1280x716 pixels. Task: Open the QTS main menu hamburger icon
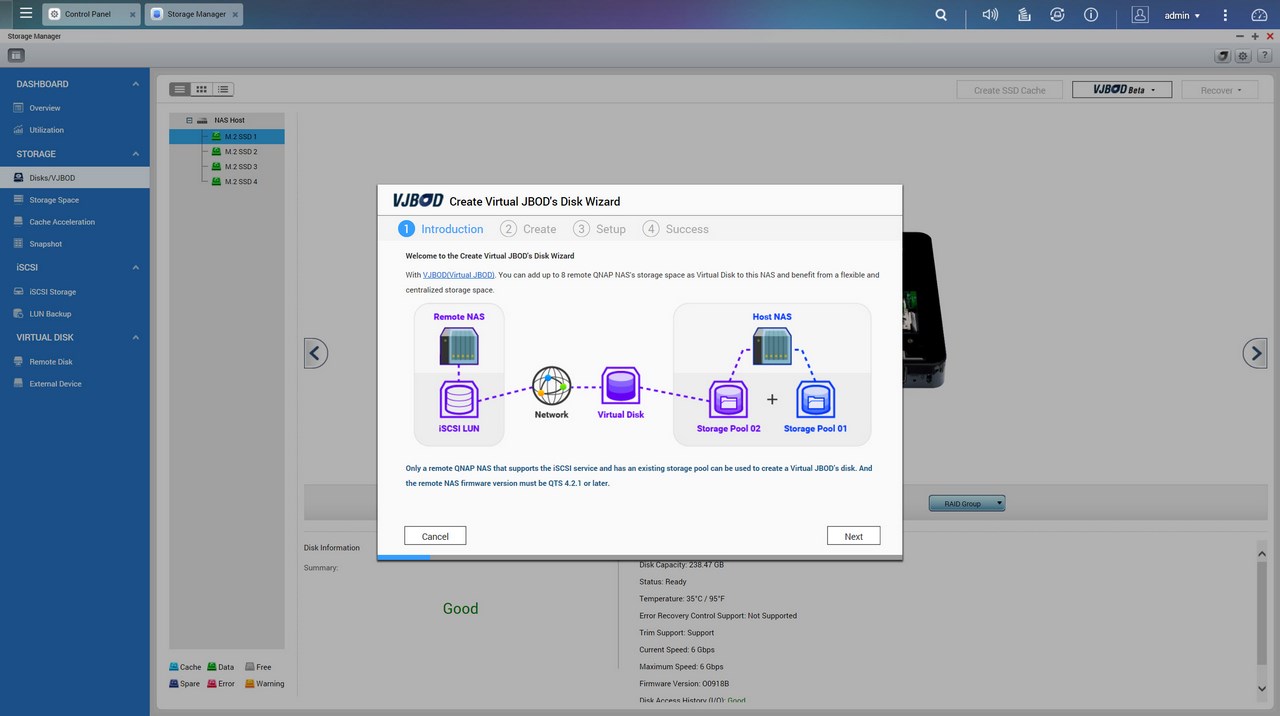25,14
